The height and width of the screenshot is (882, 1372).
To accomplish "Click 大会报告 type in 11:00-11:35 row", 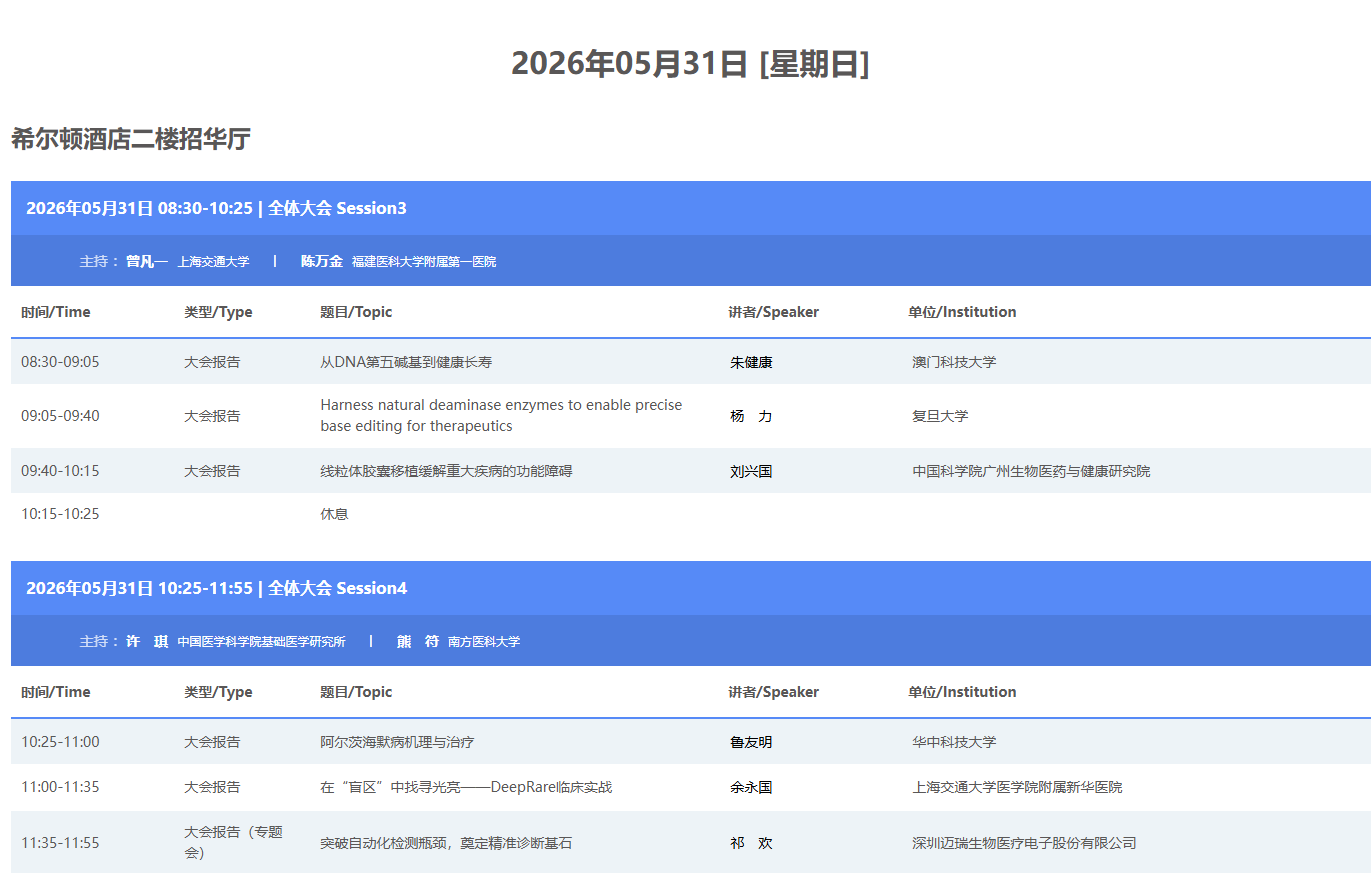I will point(212,787).
